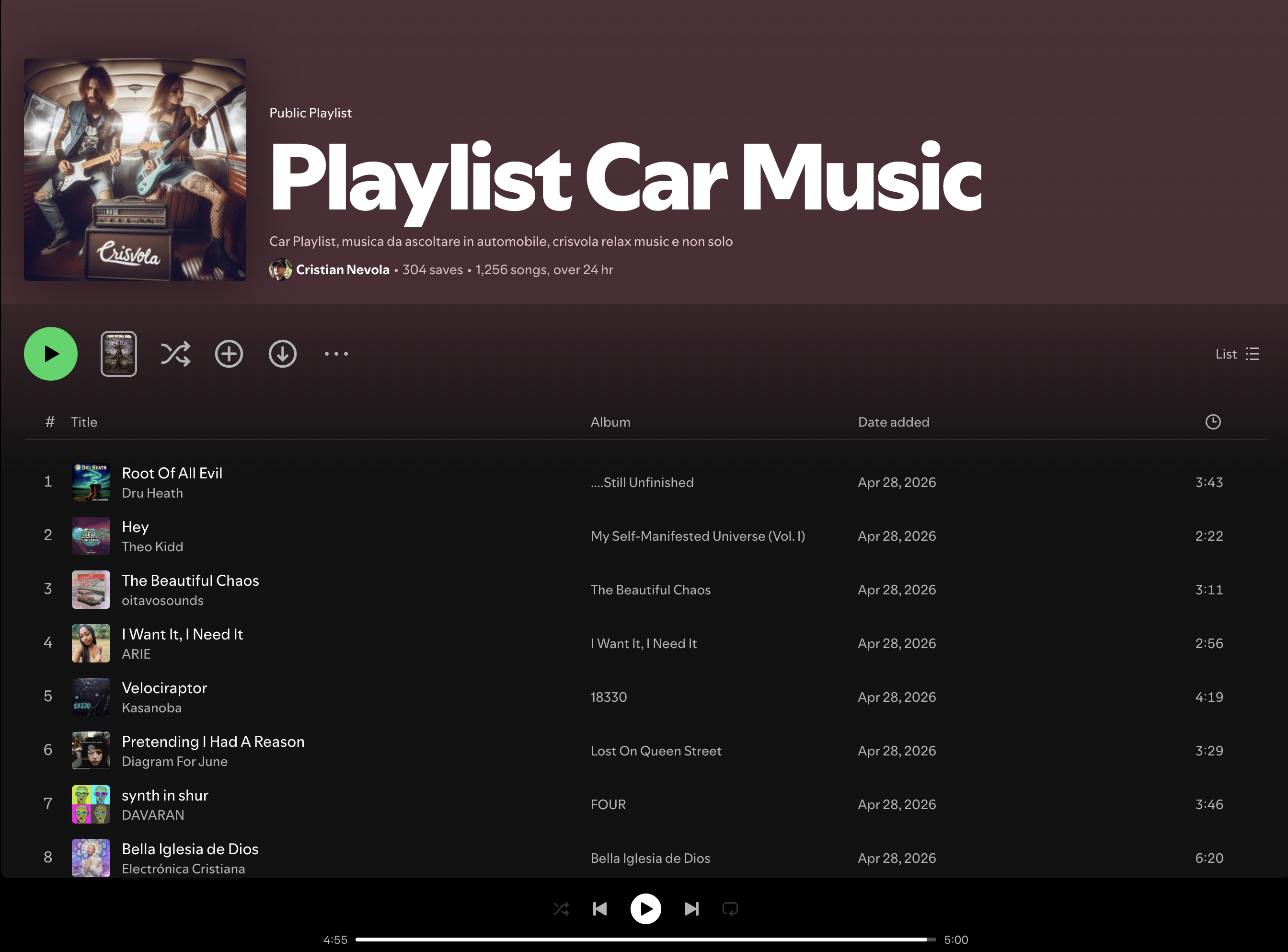
Task: Select The Beautiful Chaos track title
Action: [x=191, y=580]
